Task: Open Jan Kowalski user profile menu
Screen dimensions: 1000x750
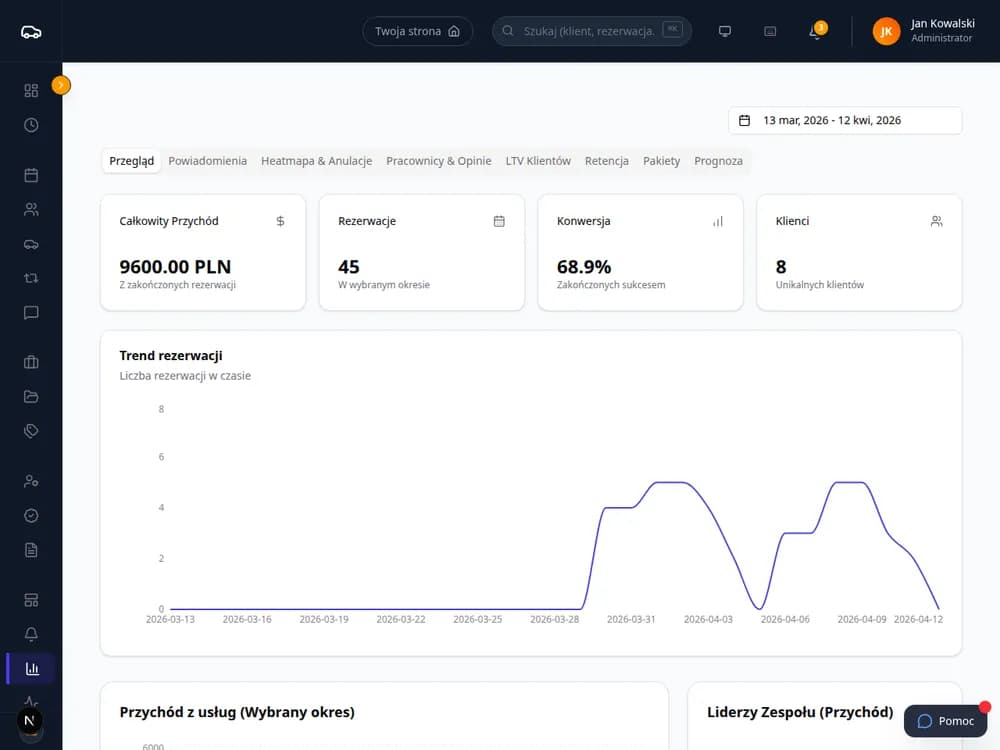Action: (x=924, y=31)
